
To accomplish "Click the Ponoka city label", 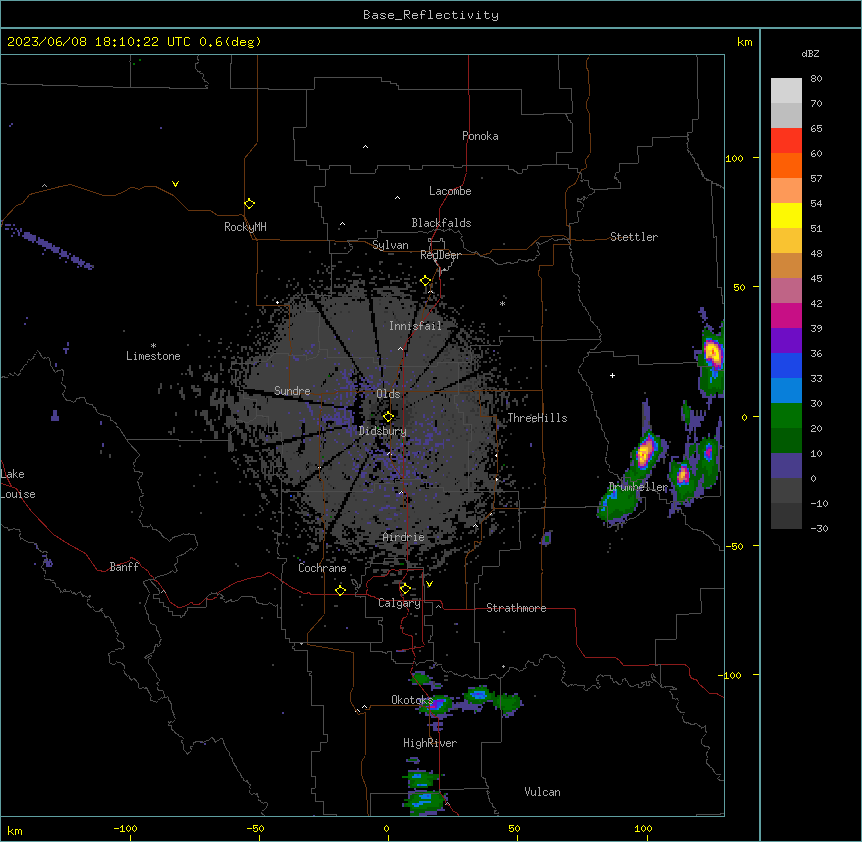I will pos(480,136).
